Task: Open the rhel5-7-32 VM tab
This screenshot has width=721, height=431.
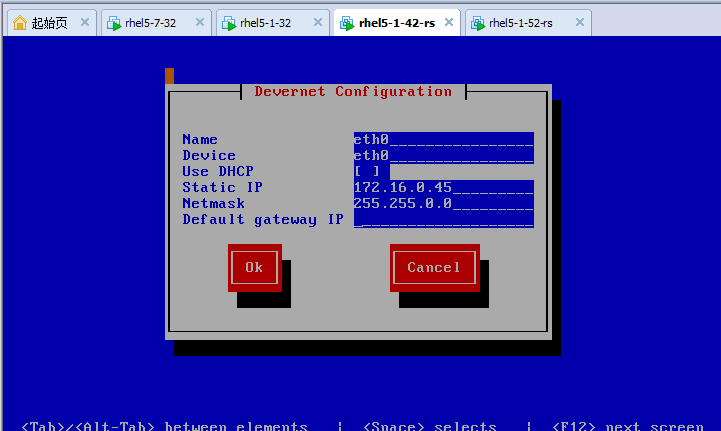Action: coord(156,23)
